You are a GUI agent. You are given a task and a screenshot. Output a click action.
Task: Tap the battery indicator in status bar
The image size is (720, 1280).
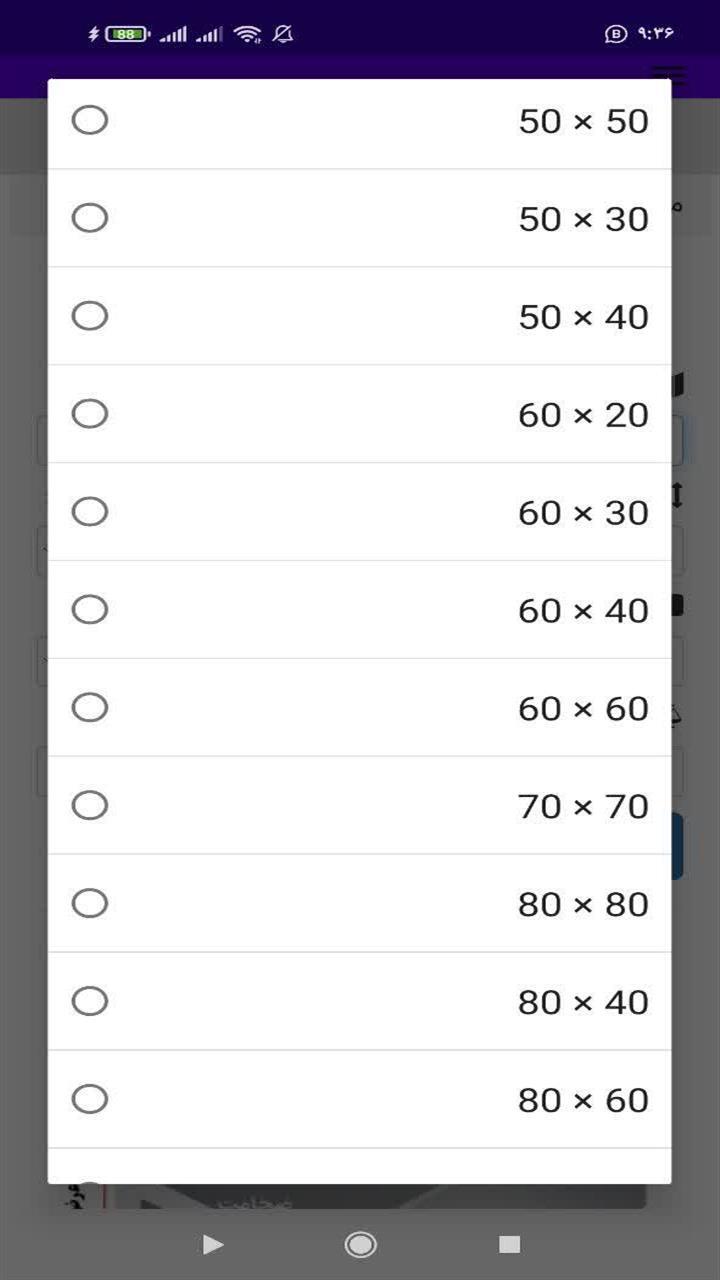[127, 34]
